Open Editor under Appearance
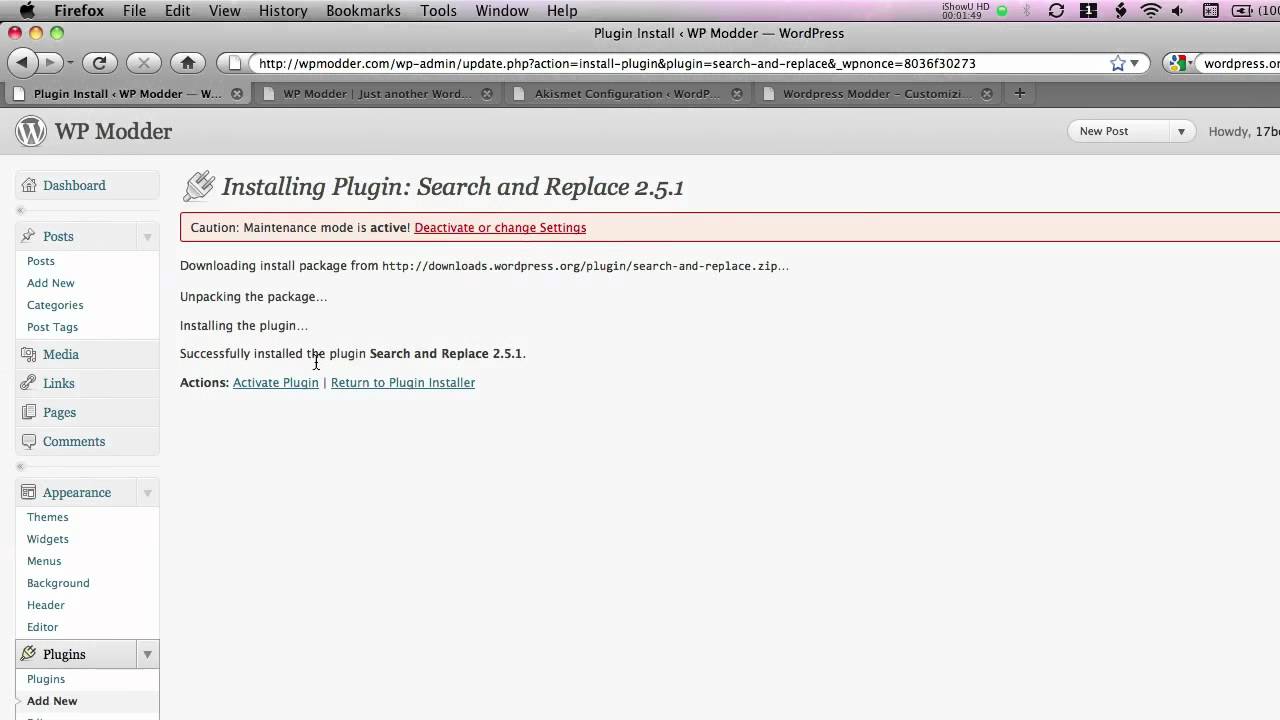 [x=43, y=627]
